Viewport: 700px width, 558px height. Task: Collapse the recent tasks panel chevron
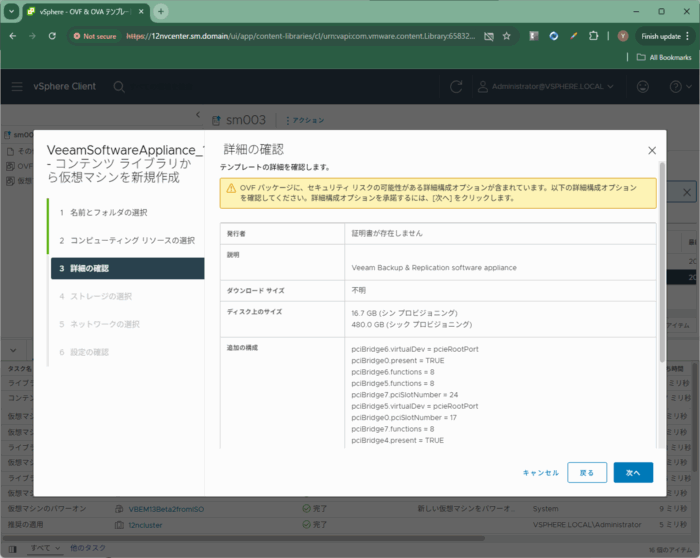[x=13, y=350]
